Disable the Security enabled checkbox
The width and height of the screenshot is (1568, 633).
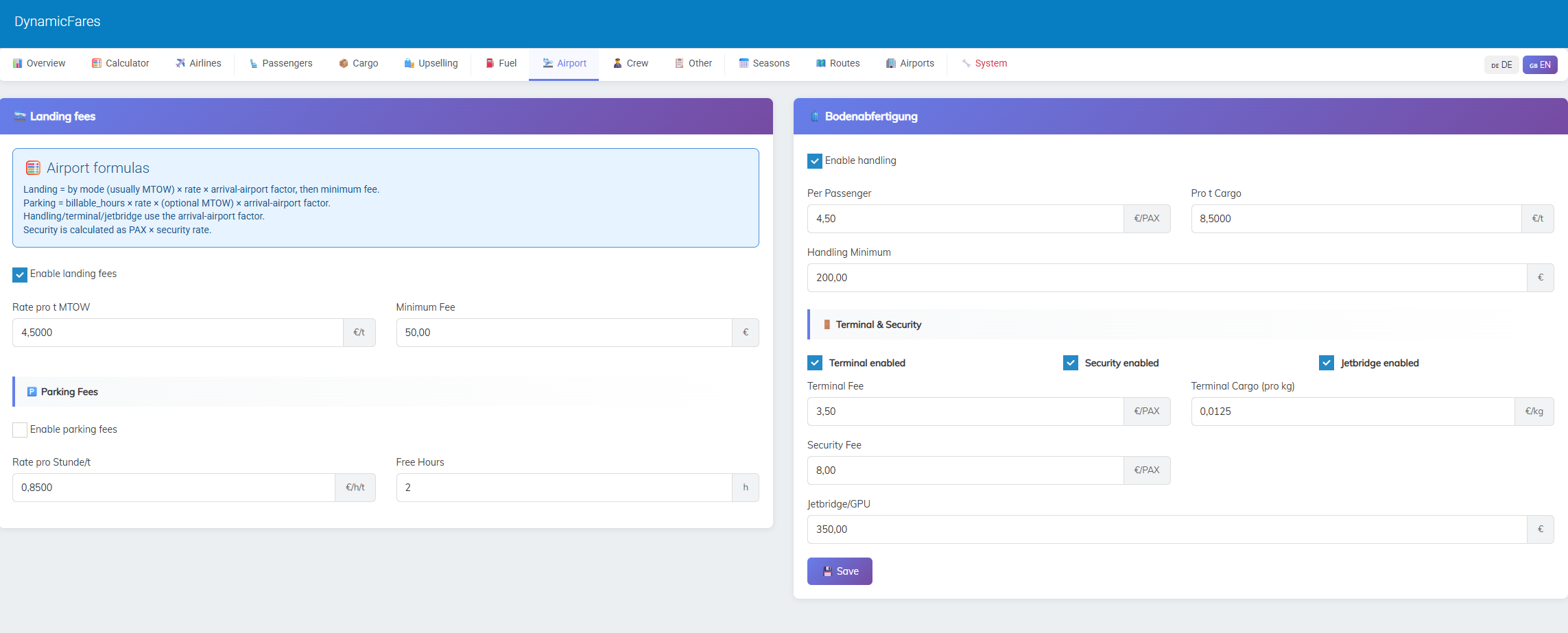point(1071,363)
